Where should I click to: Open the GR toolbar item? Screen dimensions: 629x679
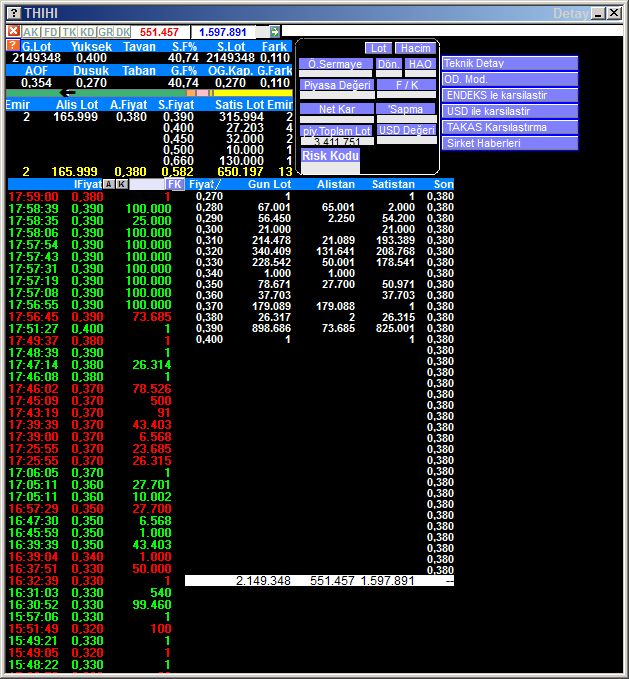click(105, 32)
